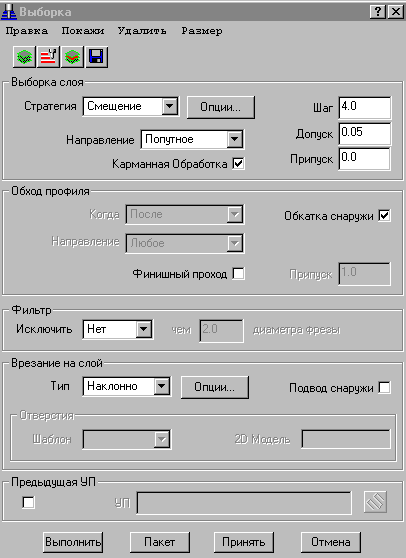Click the Выполнить button

pyautogui.click(x=73, y=542)
